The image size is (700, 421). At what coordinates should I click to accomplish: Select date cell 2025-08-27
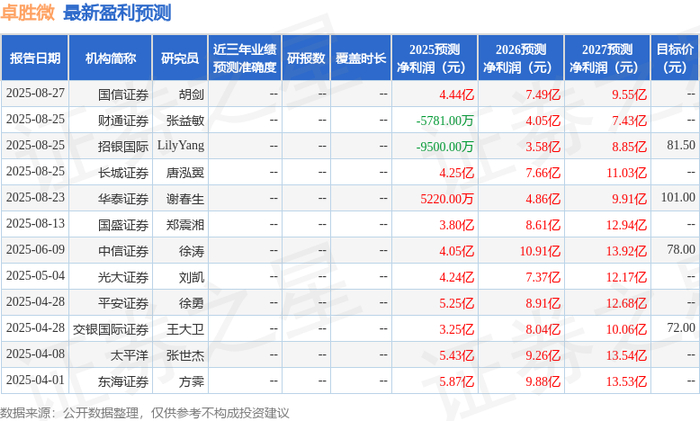click(x=35, y=93)
